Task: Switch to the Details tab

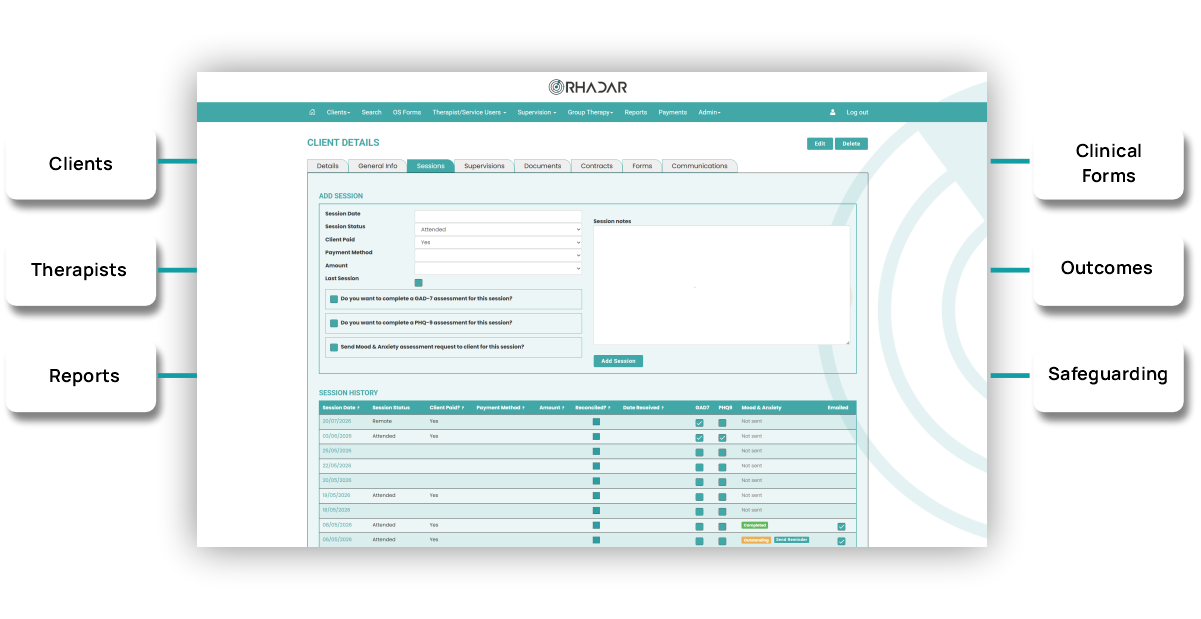Action: pyautogui.click(x=327, y=166)
